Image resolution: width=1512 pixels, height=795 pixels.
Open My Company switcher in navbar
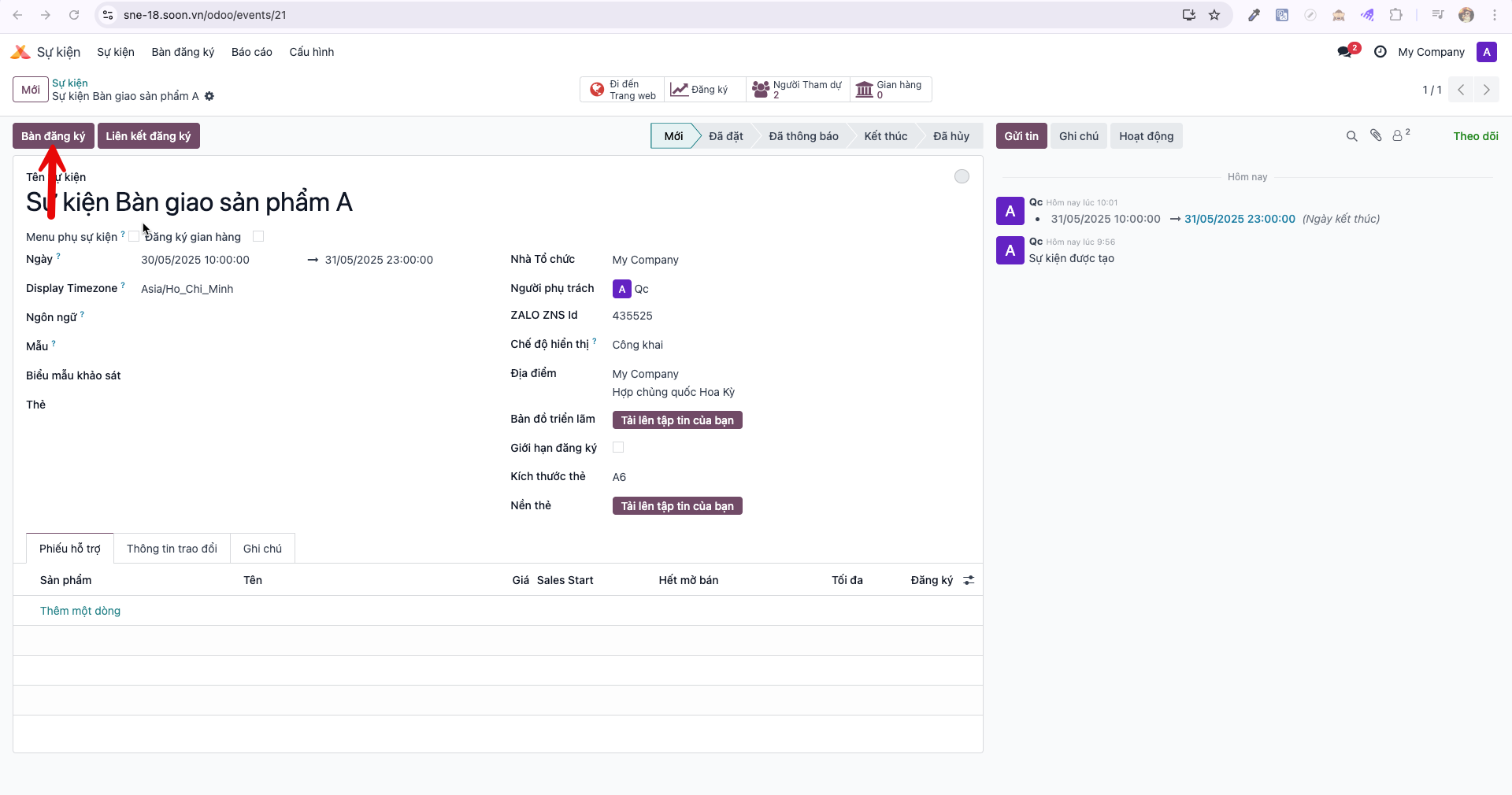tap(1431, 52)
